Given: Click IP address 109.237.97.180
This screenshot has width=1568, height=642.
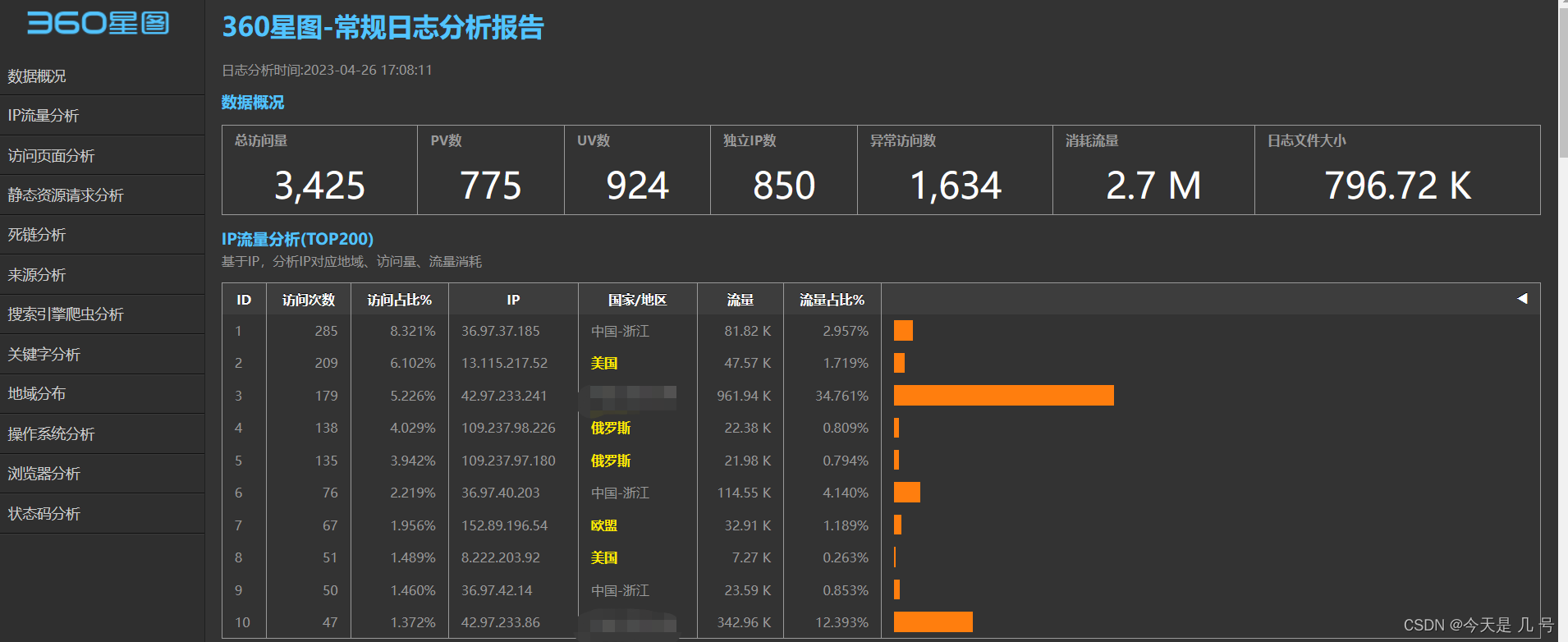Looking at the screenshot, I should tap(508, 461).
